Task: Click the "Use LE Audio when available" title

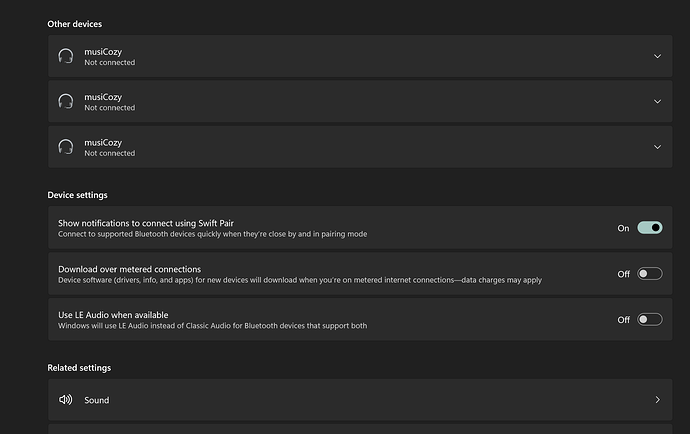Action: click(x=113, y=315)
